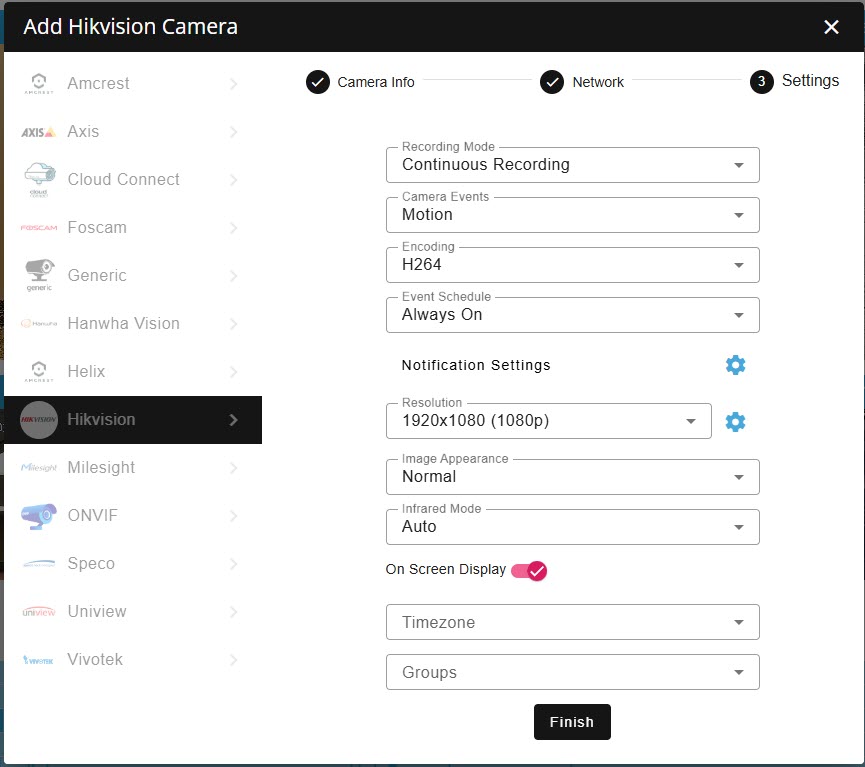
Task: Select the Generic camera icon
Action: click(x=39, y=274)
